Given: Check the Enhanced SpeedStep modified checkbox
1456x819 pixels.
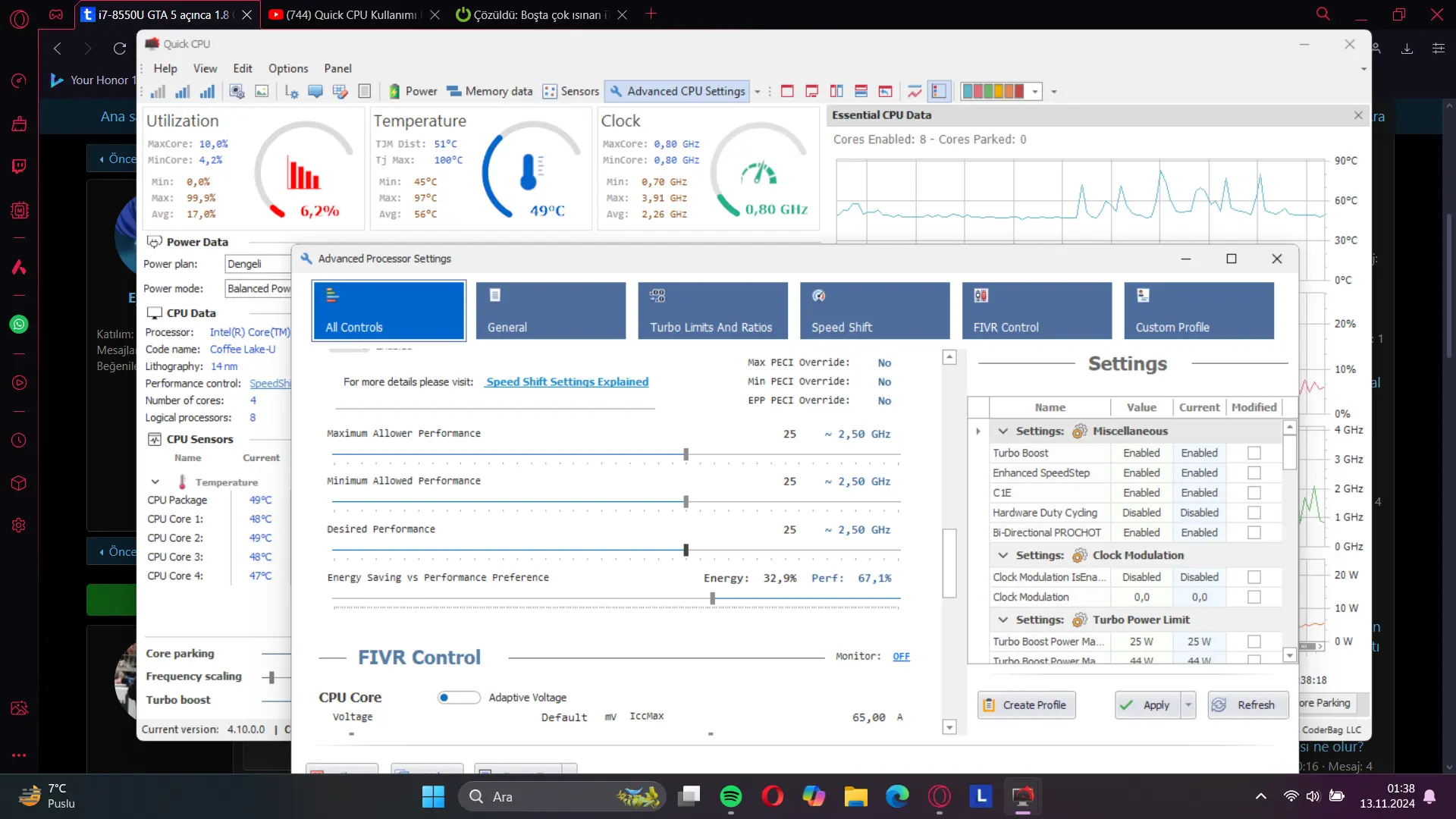Looking at the screenshot, I should [1254, 472].
